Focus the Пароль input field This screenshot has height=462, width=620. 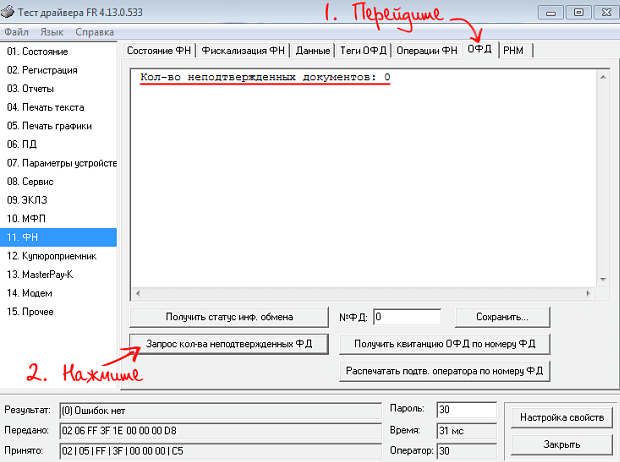tap(466, 410)
